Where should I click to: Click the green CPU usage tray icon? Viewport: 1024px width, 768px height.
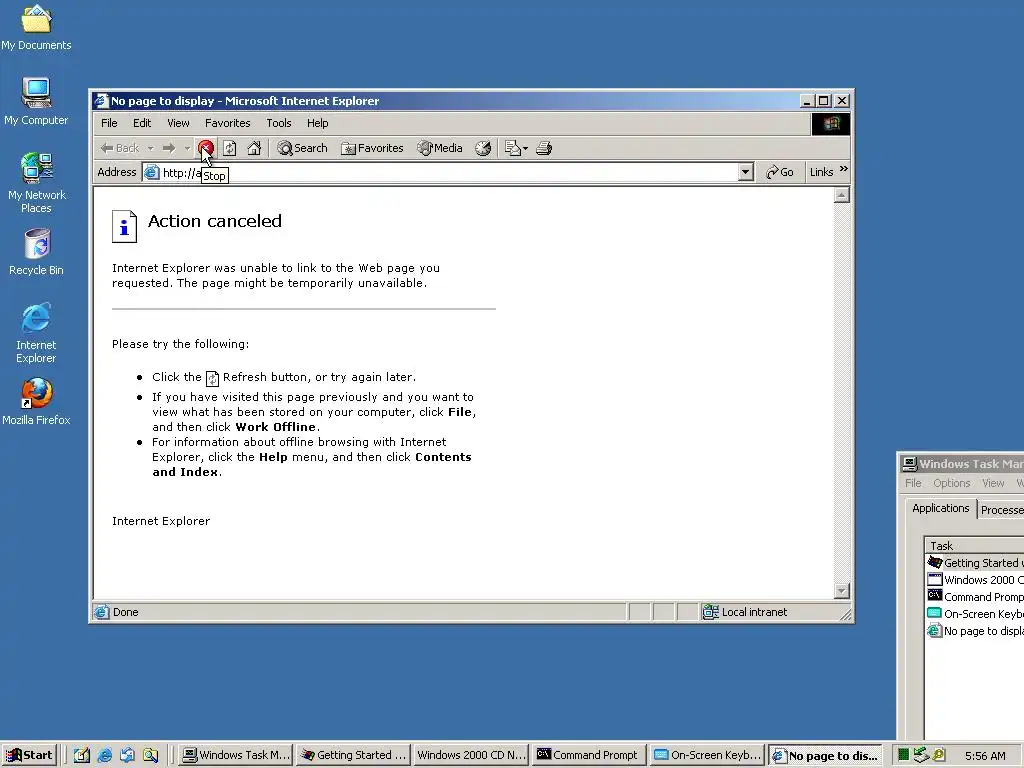903,755
